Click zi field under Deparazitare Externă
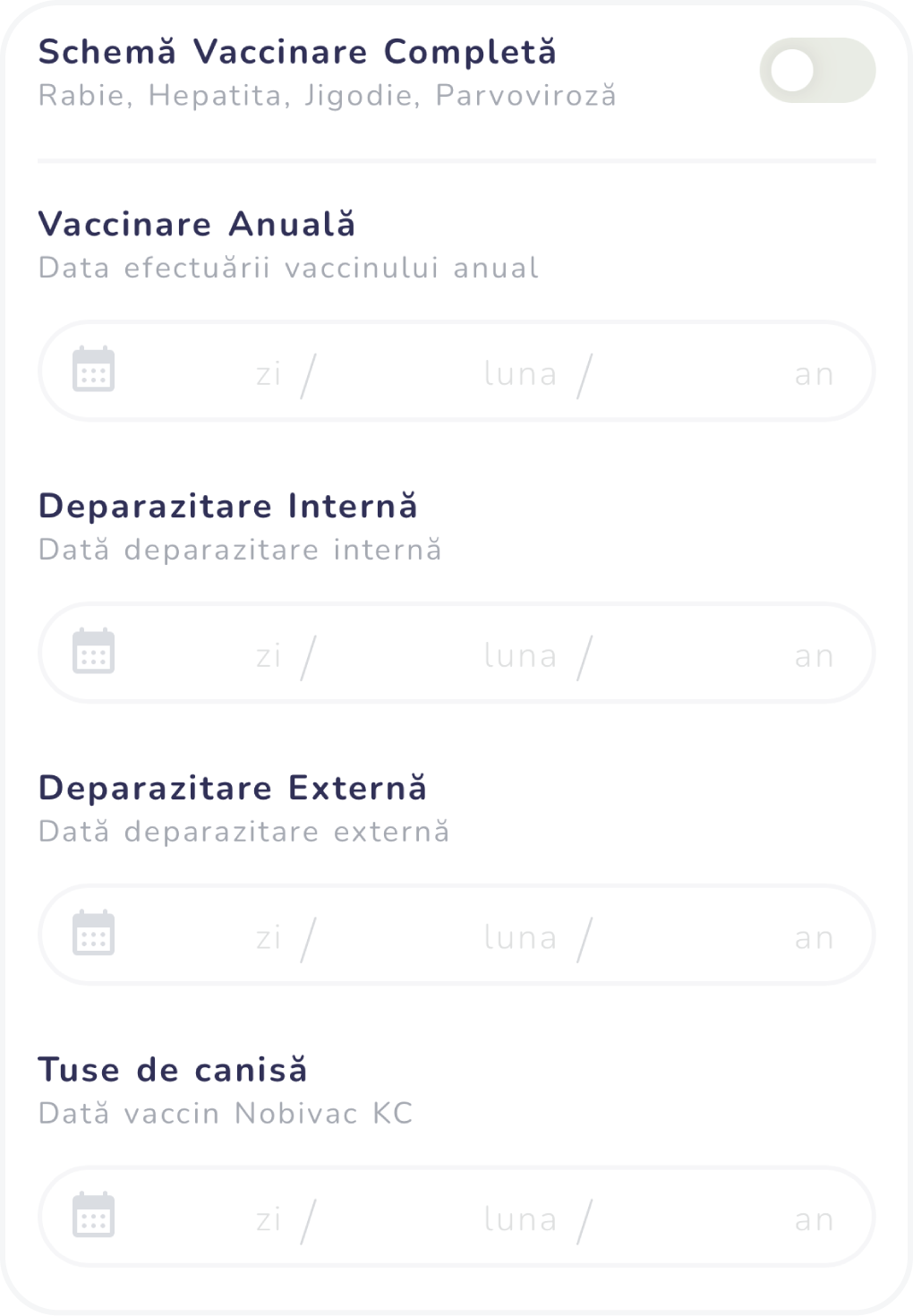 click(x=268, y=938)
